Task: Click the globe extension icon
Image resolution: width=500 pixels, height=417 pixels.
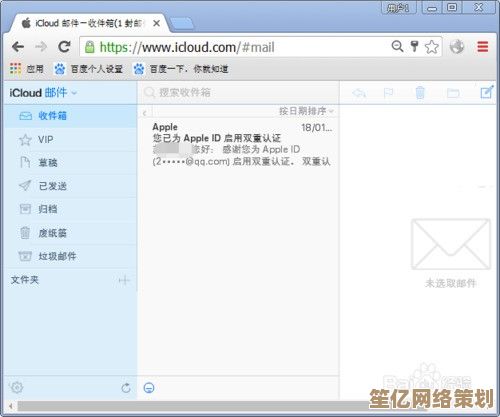Action: 457,47
